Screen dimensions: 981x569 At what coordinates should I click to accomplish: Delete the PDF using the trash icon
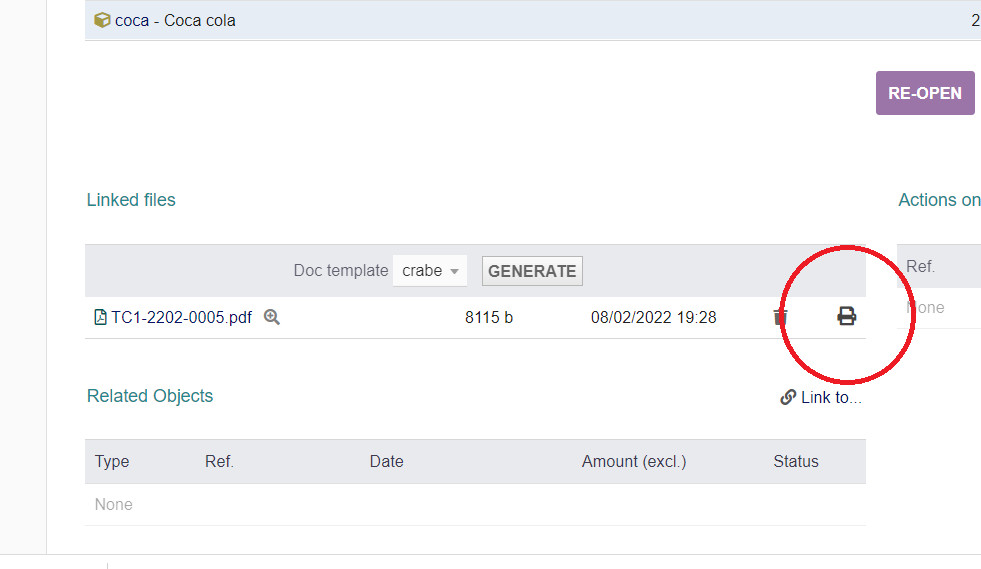pyautogui.click(x=781, y=317)
